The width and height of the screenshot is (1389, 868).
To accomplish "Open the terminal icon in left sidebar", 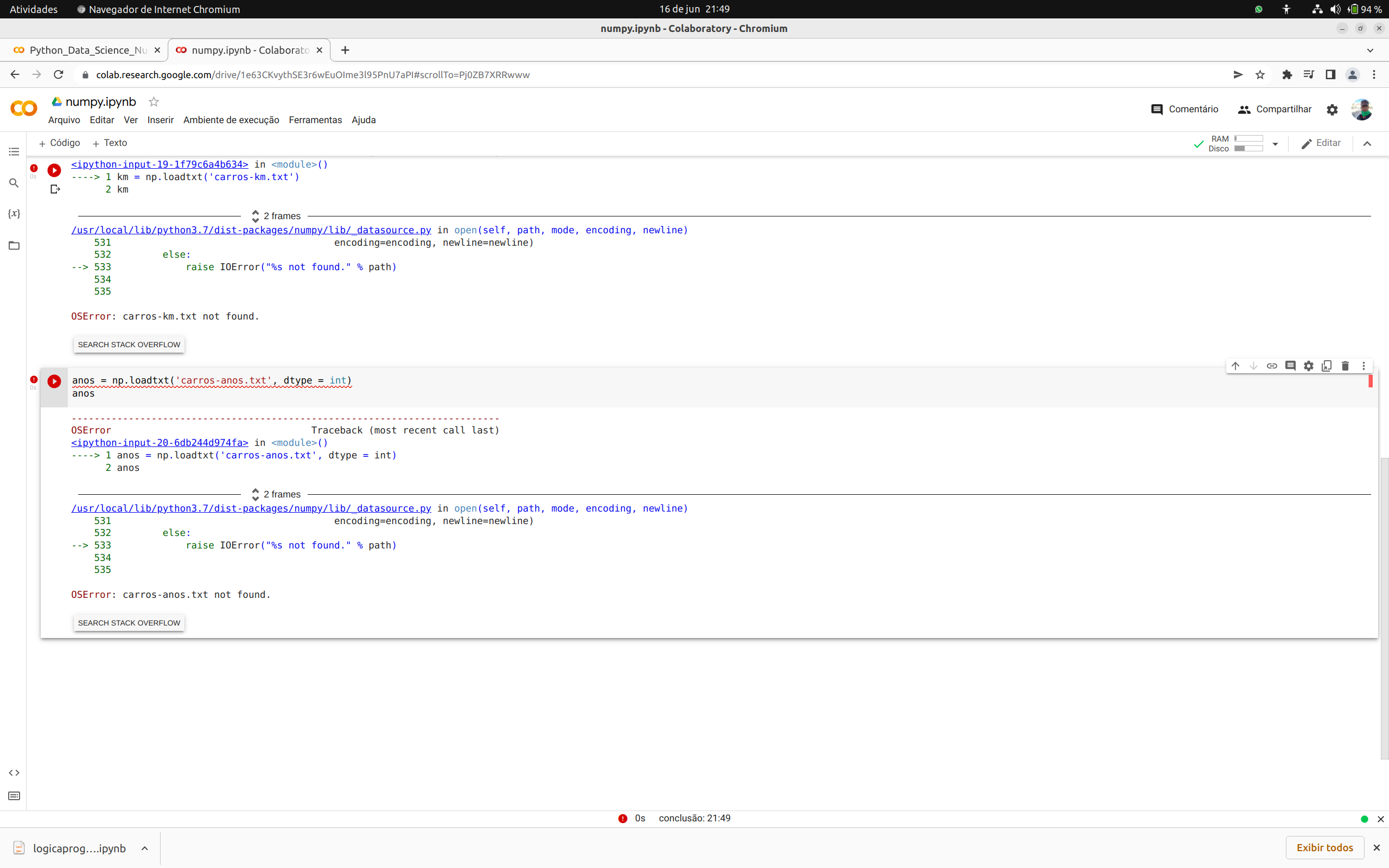I will click(x=14, y=796).
